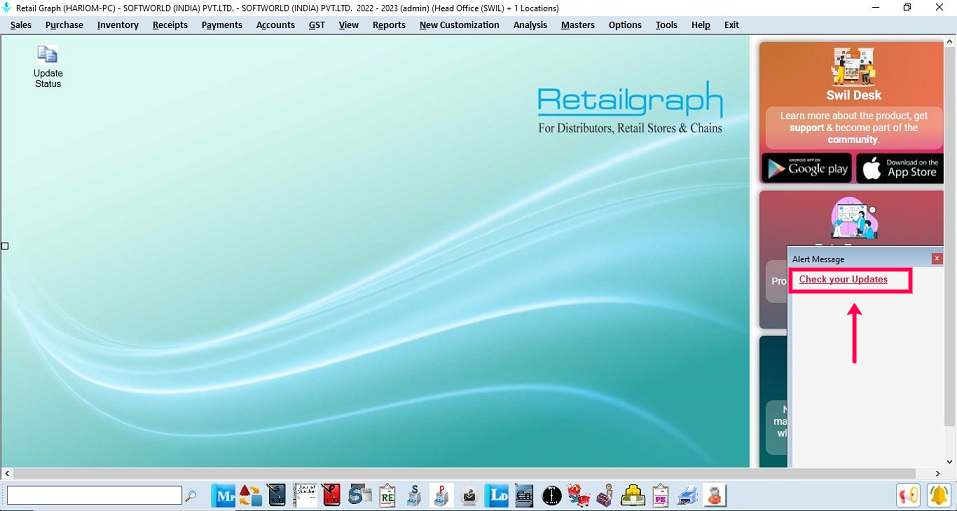Viewport: 957px width, 511px height.
Task: Click the Google Play download badge
Action: click(806, 168)
